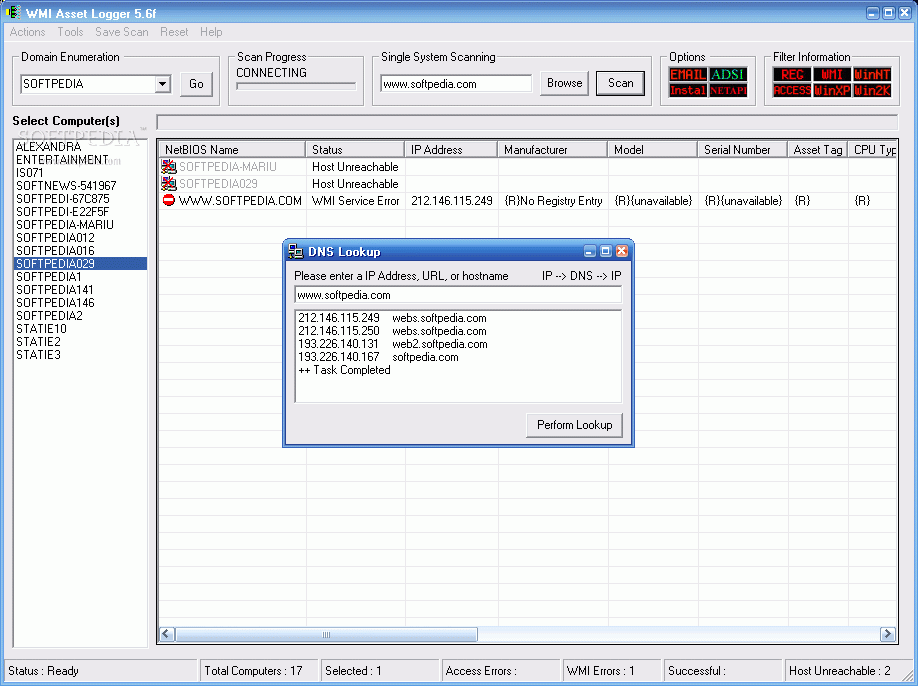Sort by Status column header
The image size is (918, 686).
point(355,150)
